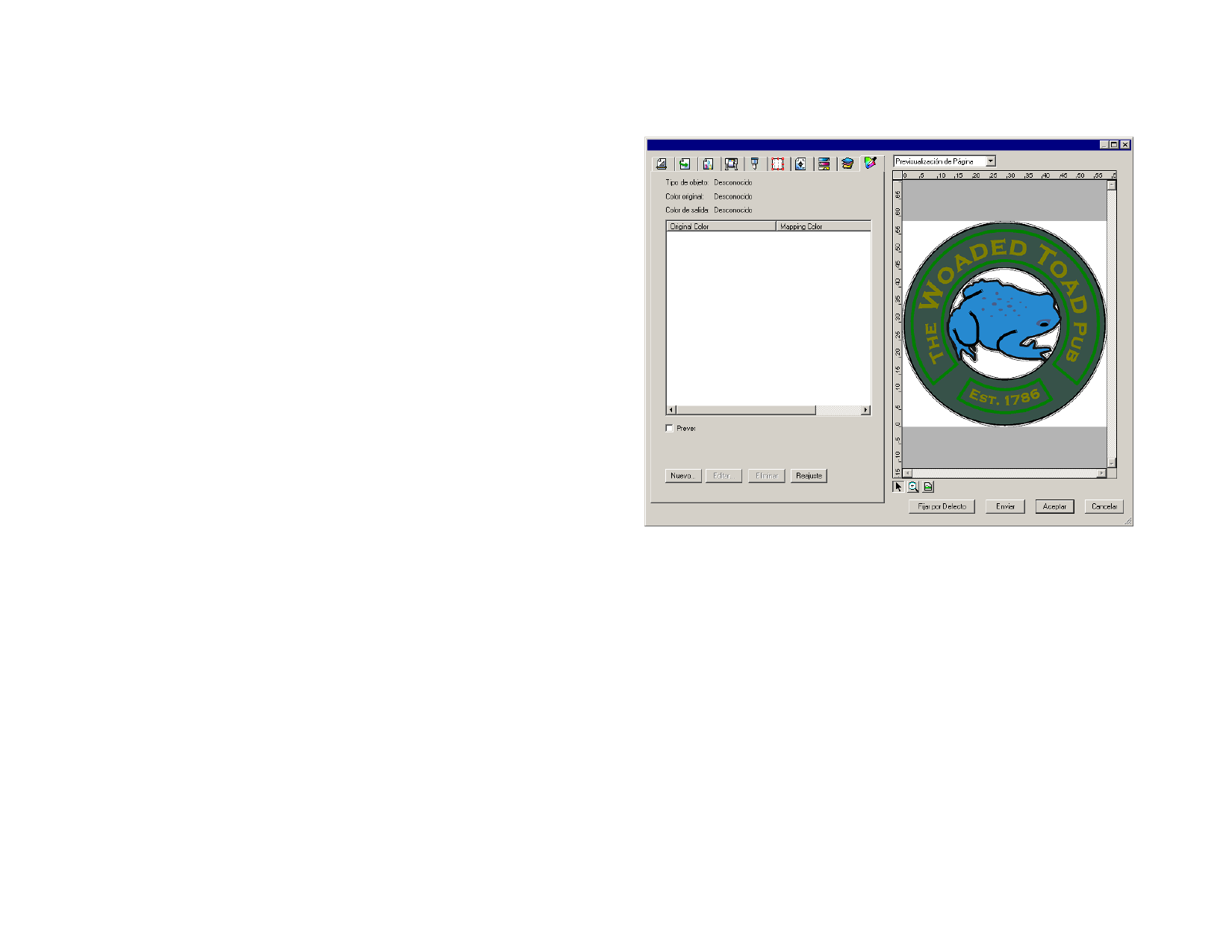Switch to the first page layout tab

click(662, 164)
